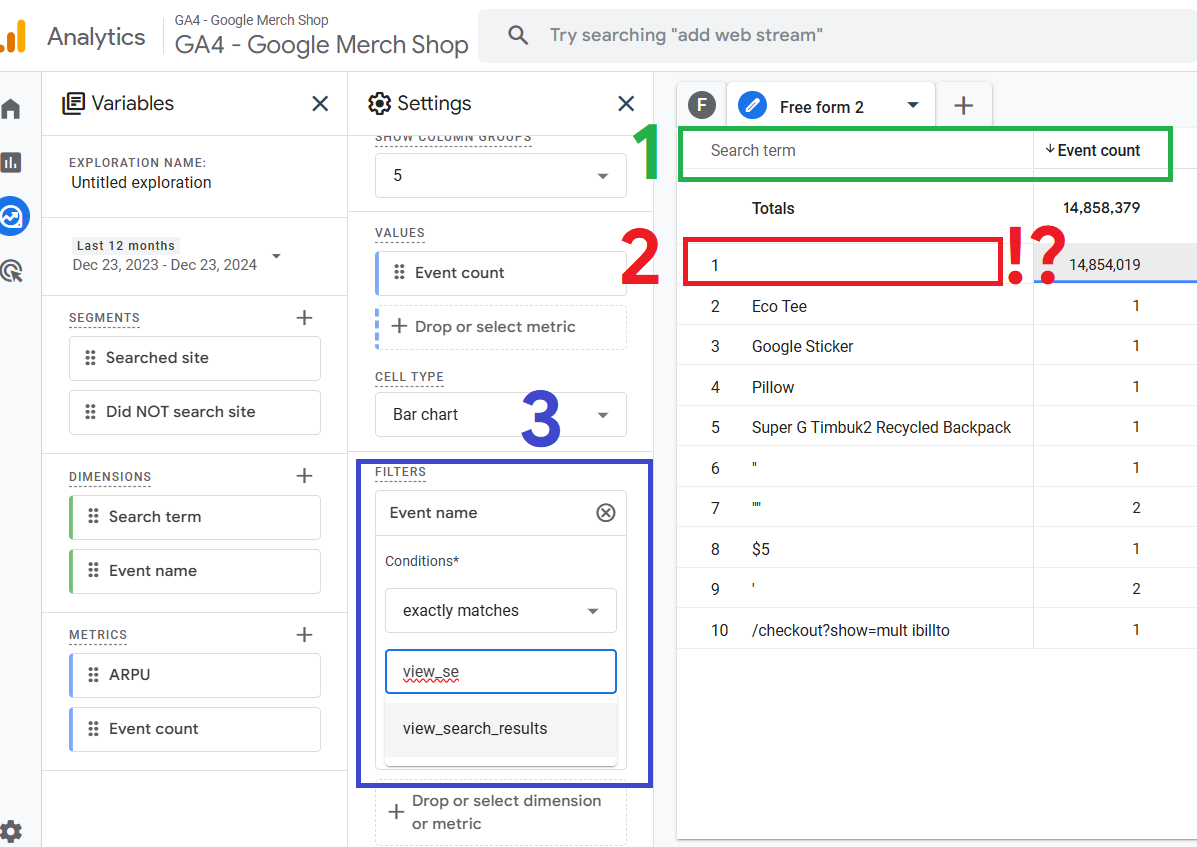The width and height of the screenshot is (1197, 847).
Task: Sort by Event count column header
Action: (x=1092, y=150)
